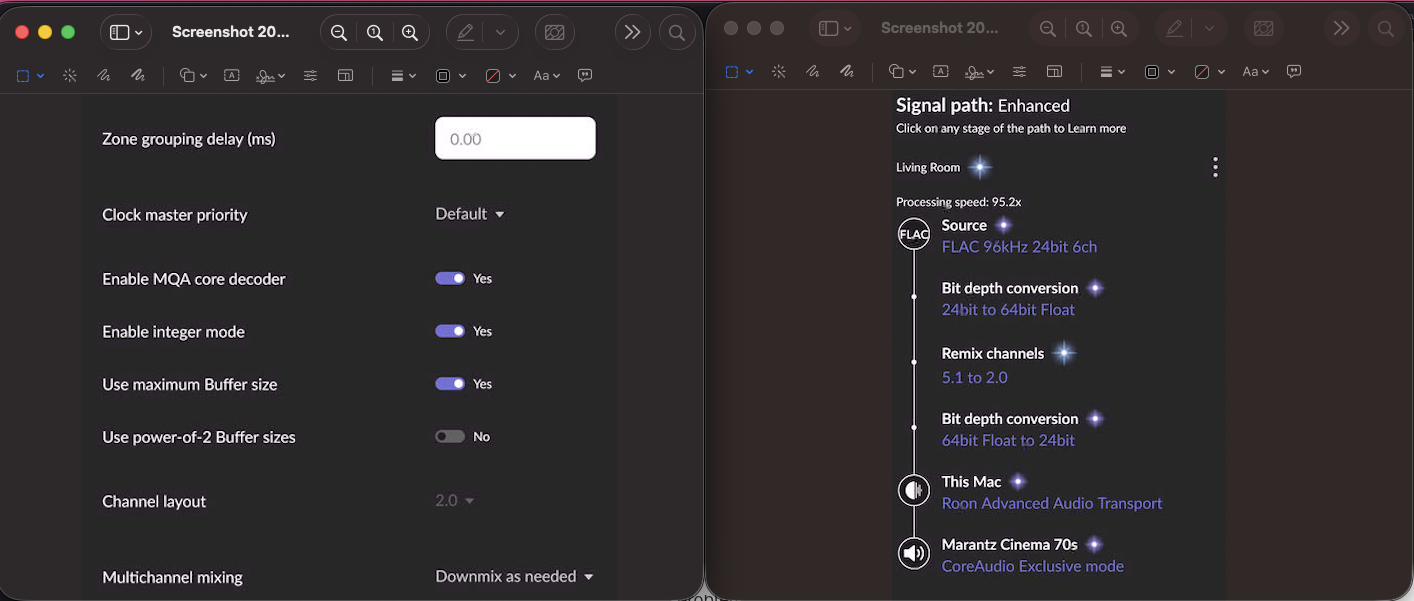Expand Multichannel mixing dropdown

coord(514,577)
